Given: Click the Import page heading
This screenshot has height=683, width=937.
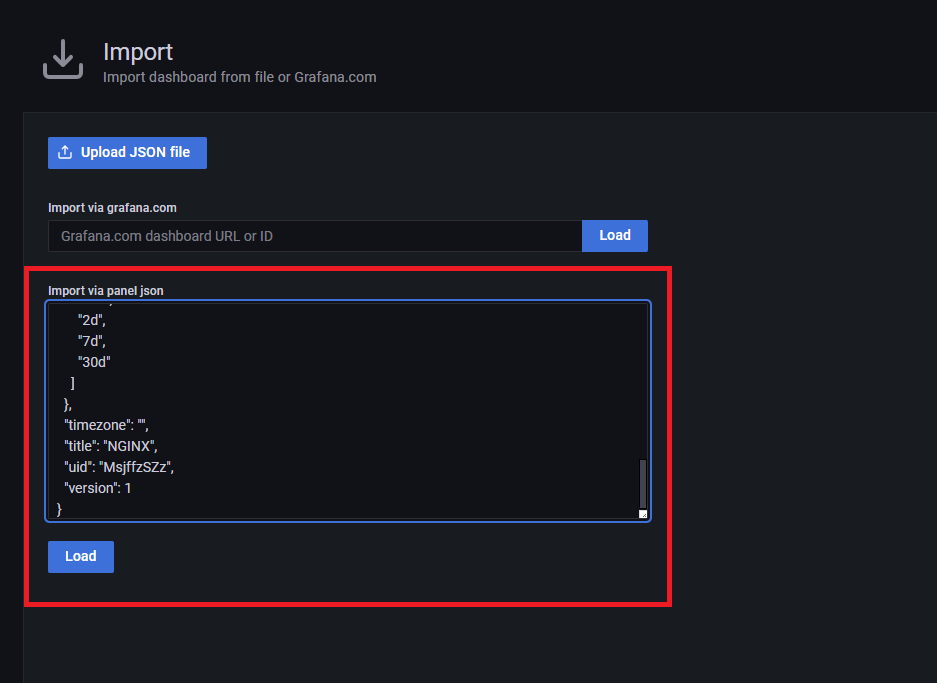Looking at the screenshot, I should [138, 52].
